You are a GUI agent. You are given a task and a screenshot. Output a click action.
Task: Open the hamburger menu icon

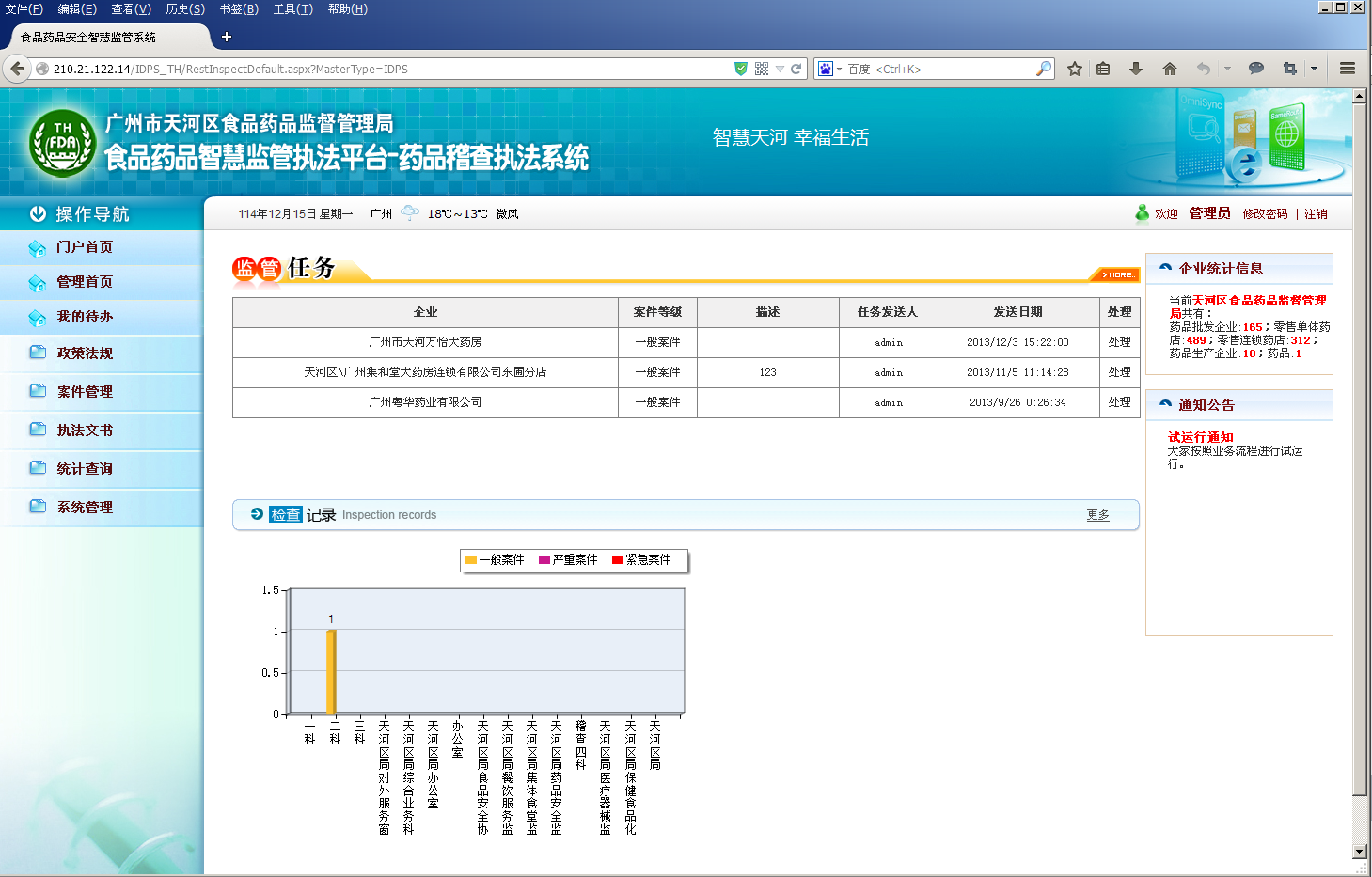(x=1348, y=69)
